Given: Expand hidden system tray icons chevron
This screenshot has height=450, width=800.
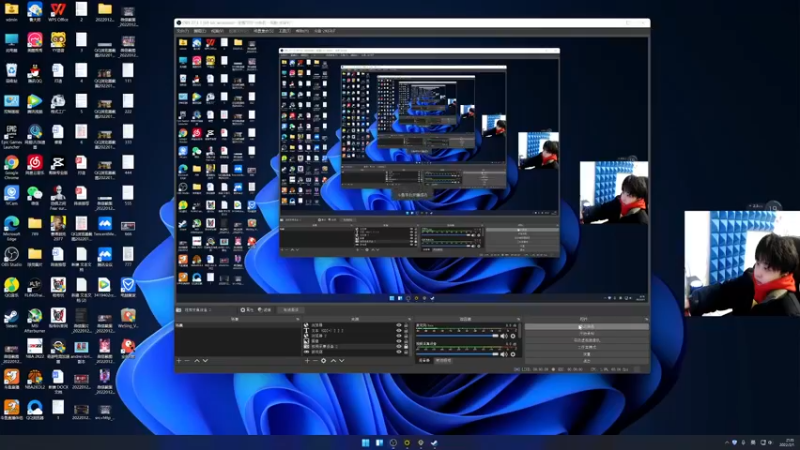Looking at the screenshot, I should point(727,442).
